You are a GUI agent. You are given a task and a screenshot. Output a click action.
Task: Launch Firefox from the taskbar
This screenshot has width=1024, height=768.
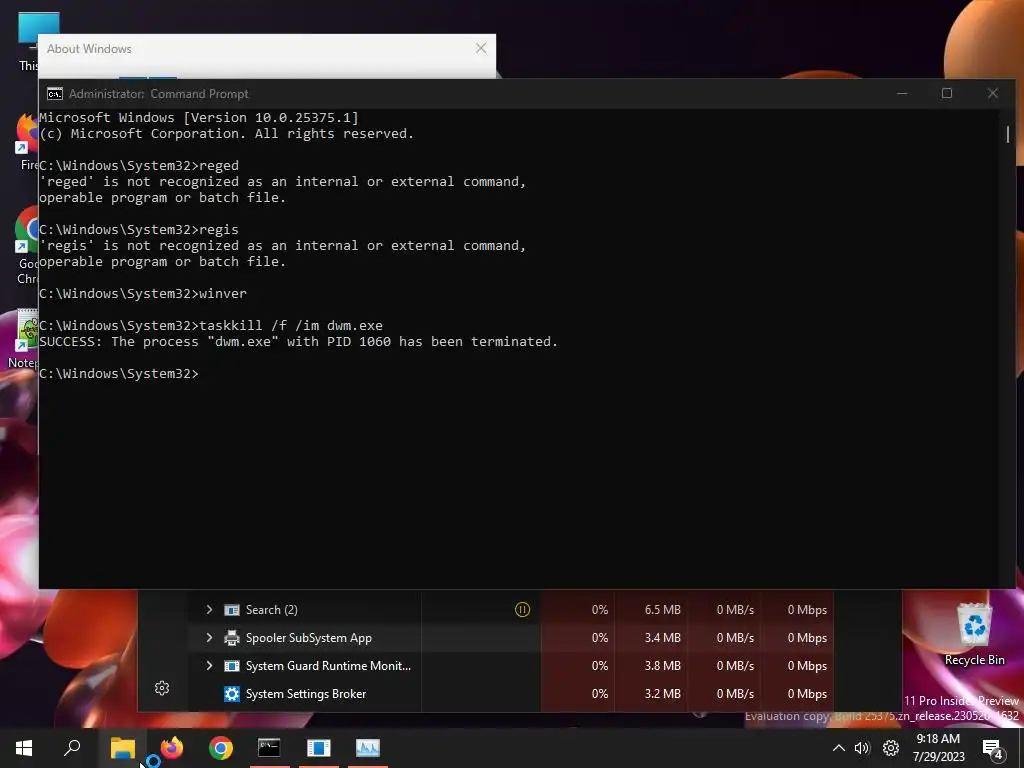coord(172,748)
